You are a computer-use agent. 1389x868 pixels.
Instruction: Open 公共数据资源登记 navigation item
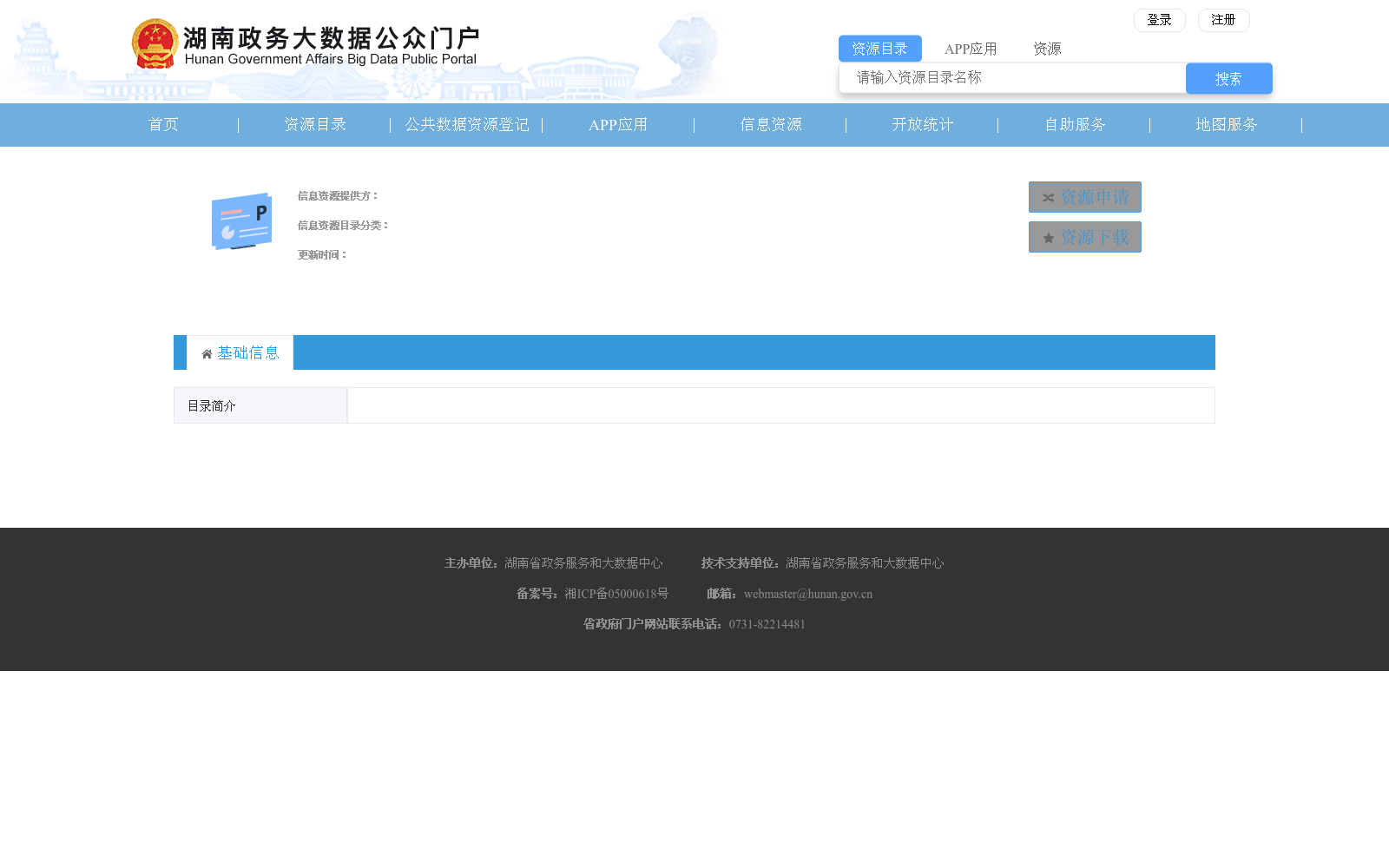point(467,125)
